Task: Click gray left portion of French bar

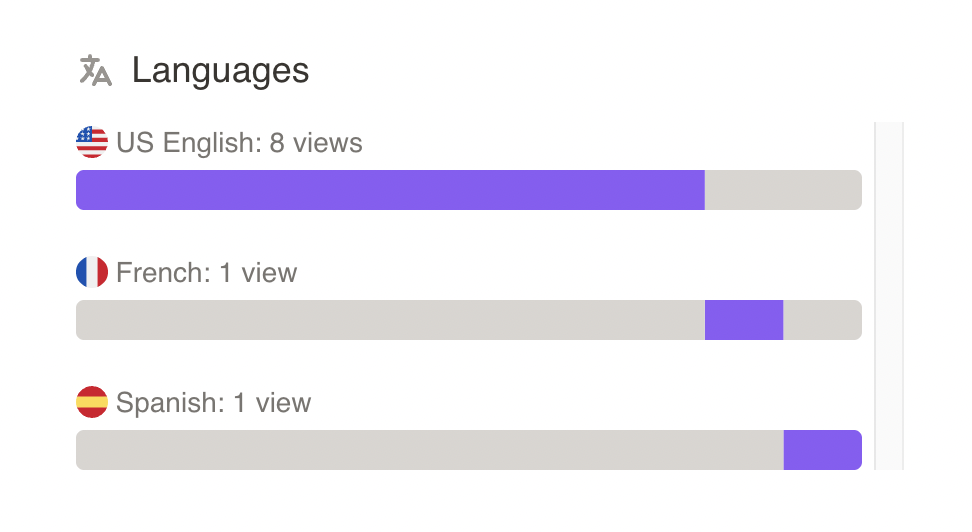Action: point(390,320)
